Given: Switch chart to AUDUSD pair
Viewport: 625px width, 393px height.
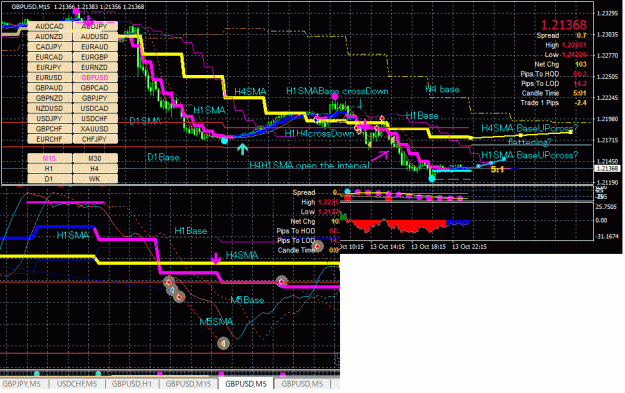Looking at the screenshot, I should [95, 37].
